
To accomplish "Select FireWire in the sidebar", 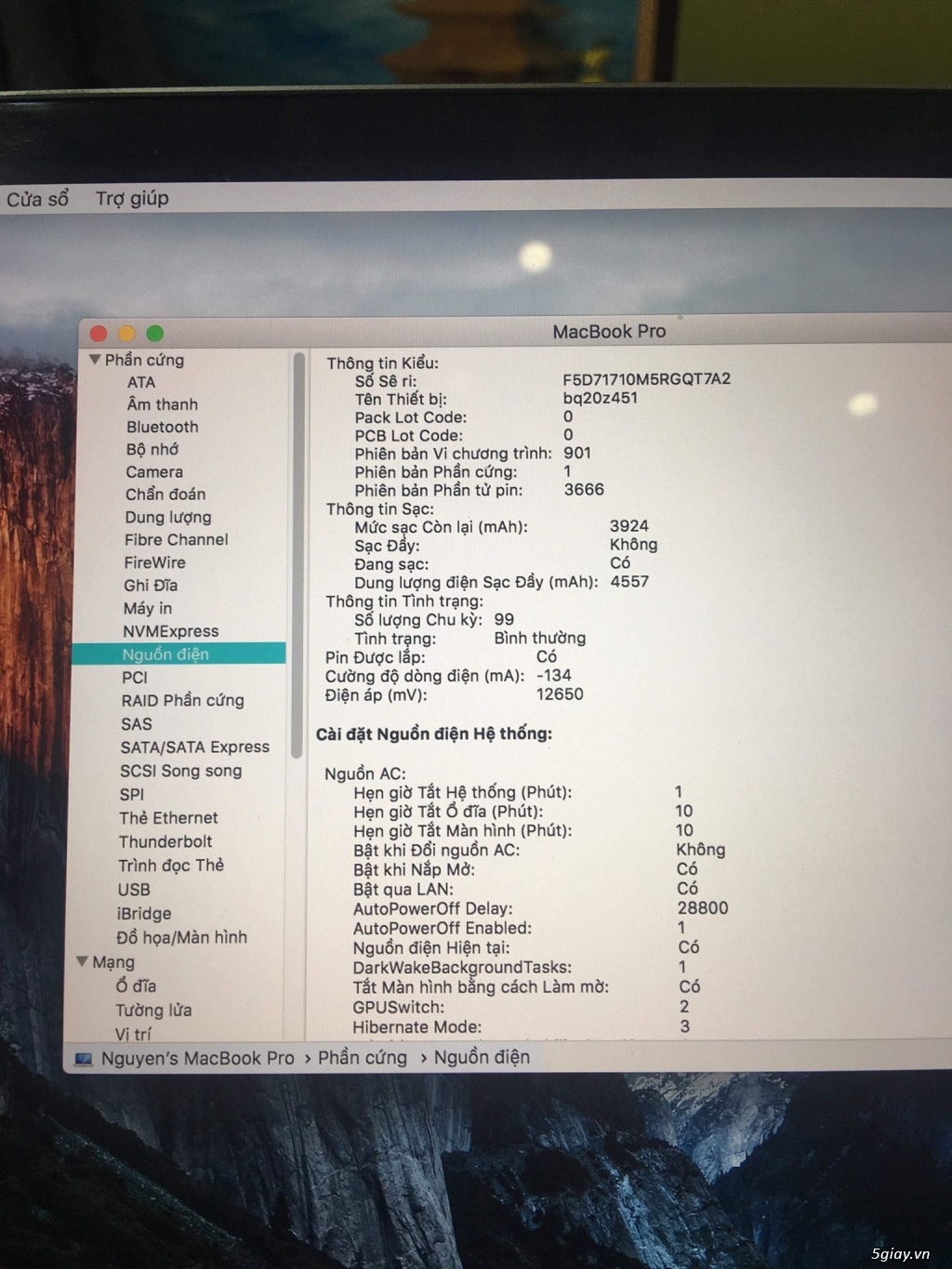I will coord(154,562).
